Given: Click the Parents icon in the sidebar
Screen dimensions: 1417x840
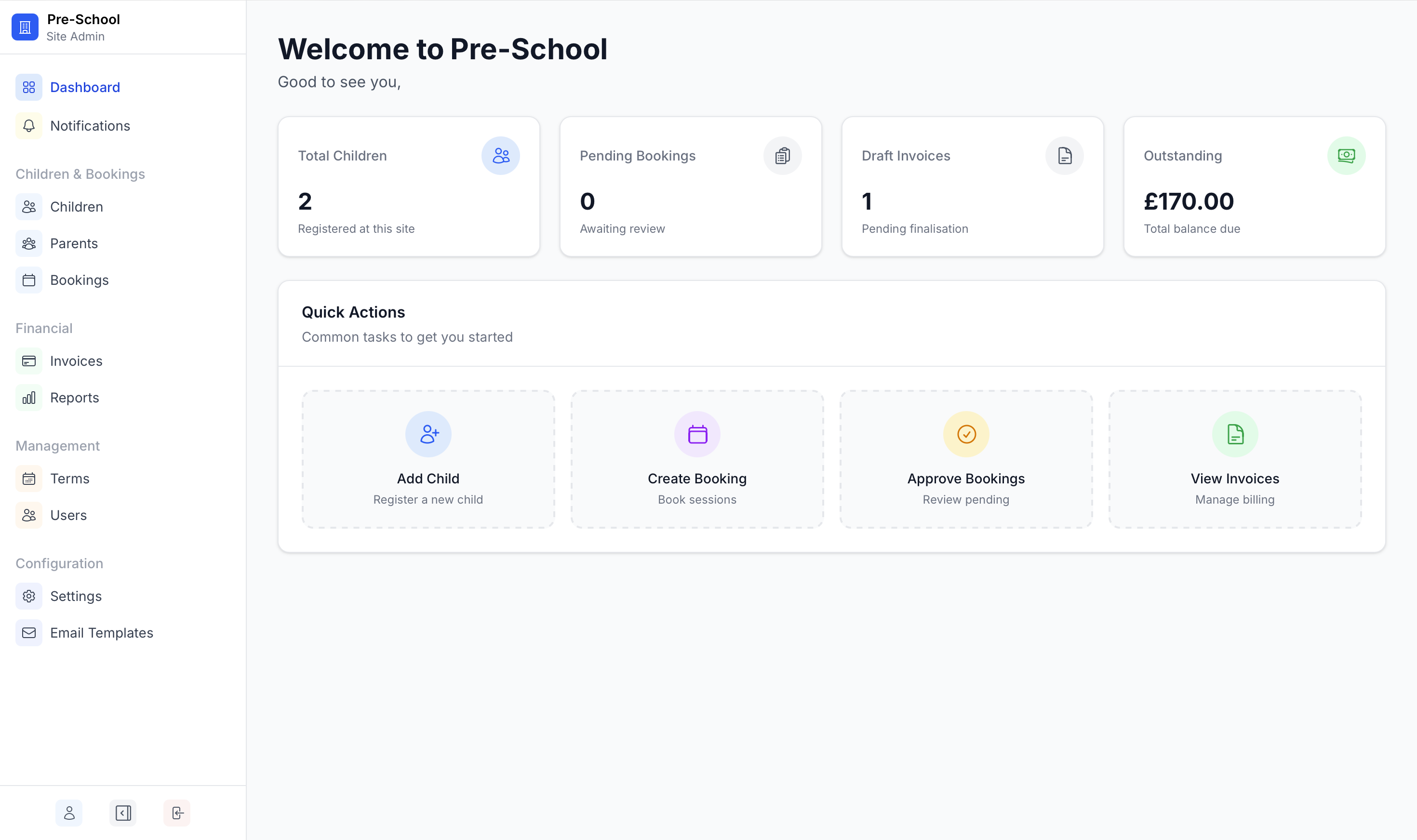Looking at the screenshot, I should tap(28, 243).
